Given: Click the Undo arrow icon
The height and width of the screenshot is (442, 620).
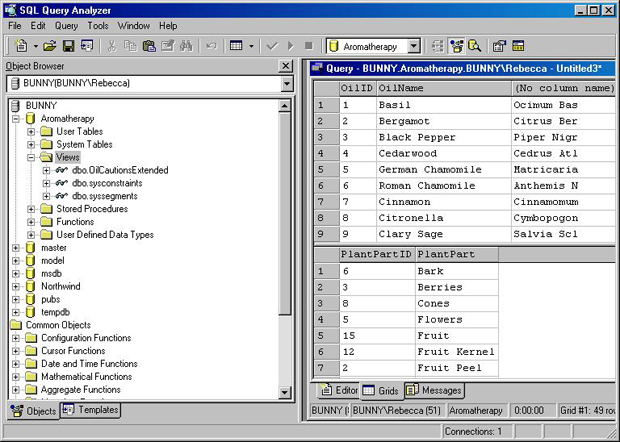Looking at the screenshot, I should coord(211,46).
